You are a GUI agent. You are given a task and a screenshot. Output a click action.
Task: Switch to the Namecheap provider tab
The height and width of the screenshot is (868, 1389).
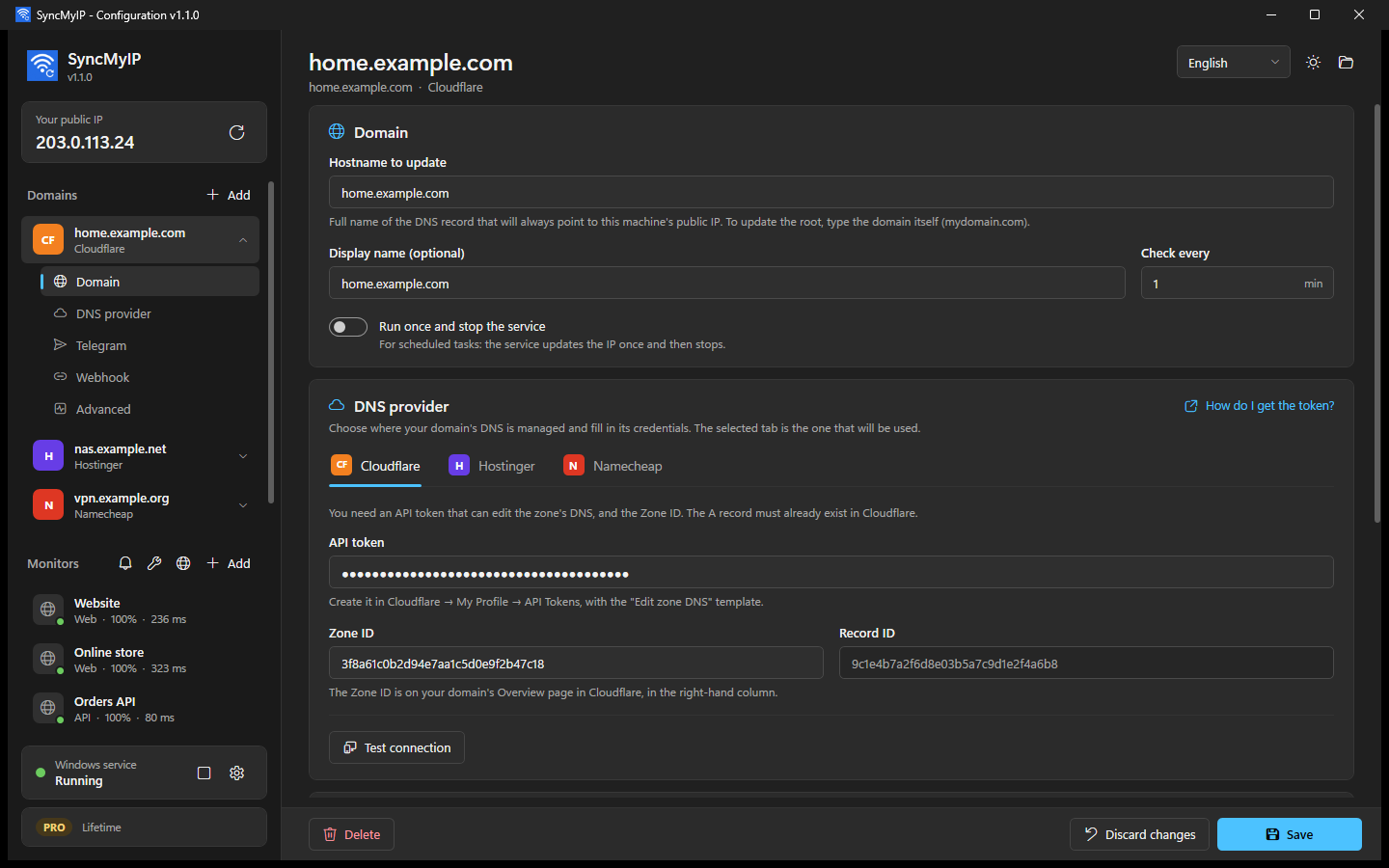click(613, 466)
